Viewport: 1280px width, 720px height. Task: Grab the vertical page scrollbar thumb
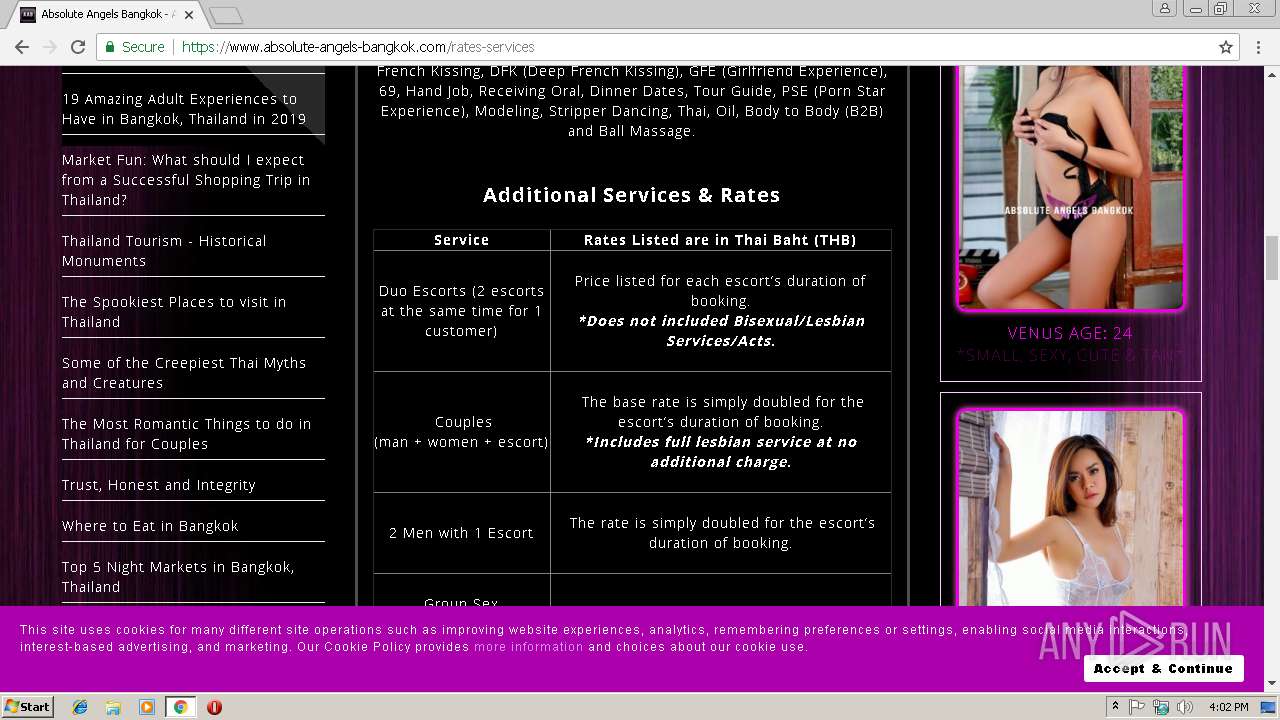click(x=1272, y=258)
